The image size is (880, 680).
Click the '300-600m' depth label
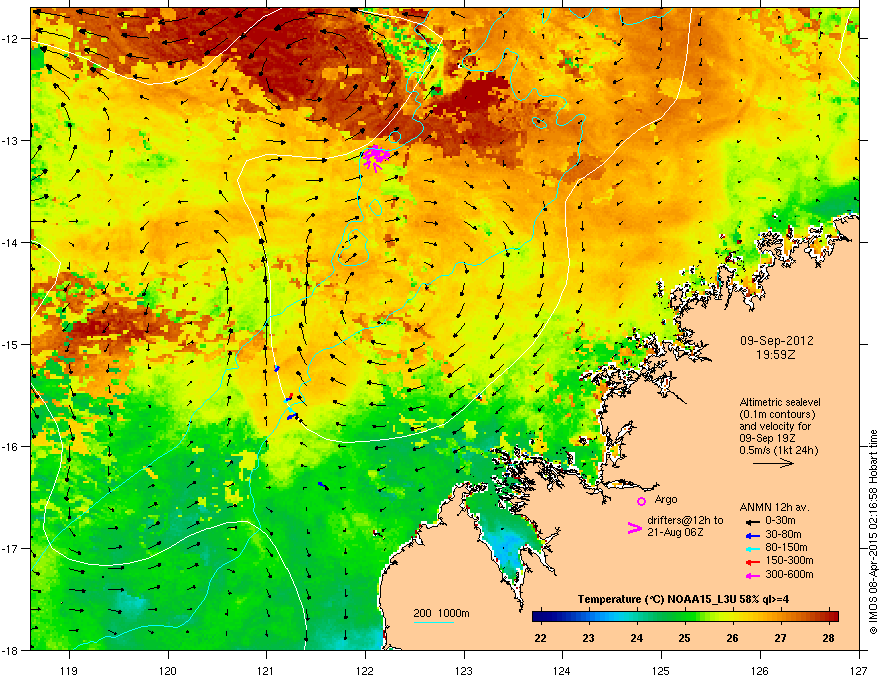tap(789, 575)
